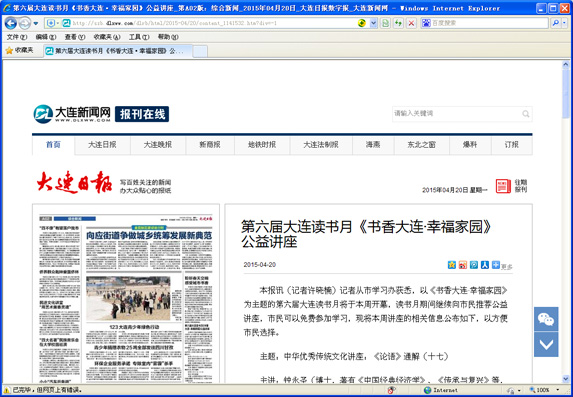Open the 收藏夹(A) menu

pyautogui.click(x=107, y=37)
